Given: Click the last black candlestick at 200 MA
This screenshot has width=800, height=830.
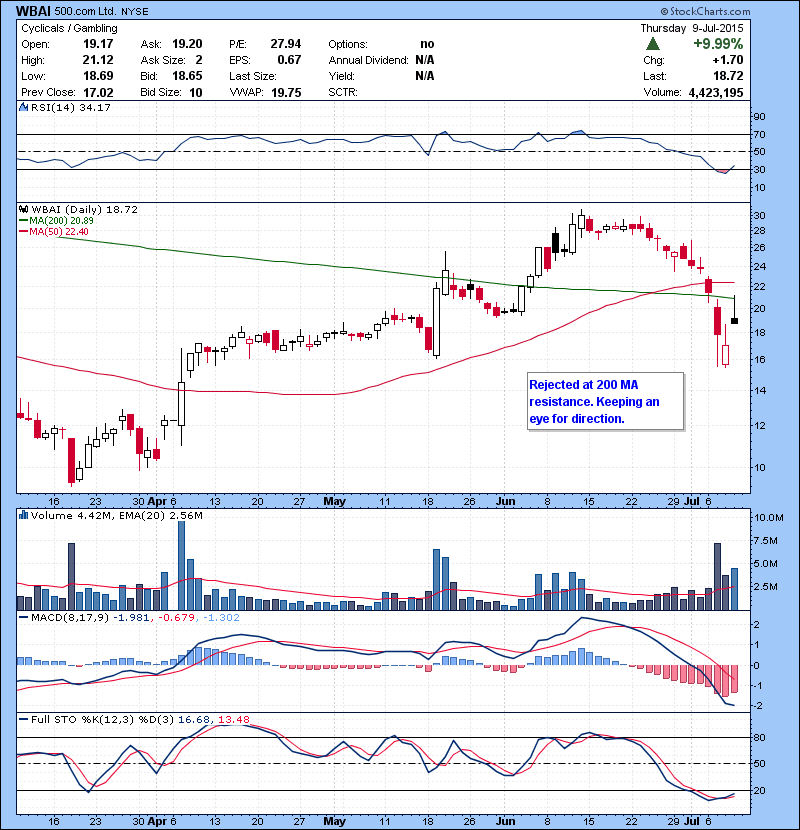Looking at the screenshot, I should coord(734,321).
